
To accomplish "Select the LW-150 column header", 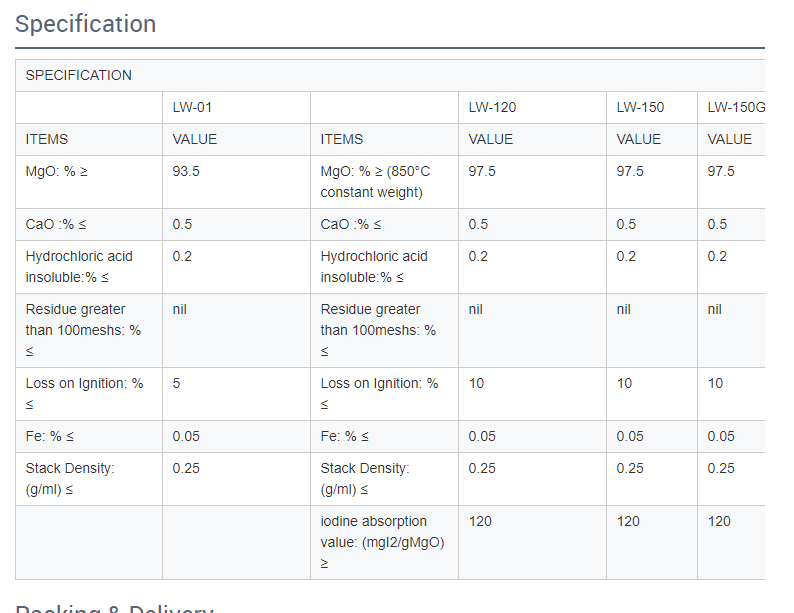I will click(640, 107).
